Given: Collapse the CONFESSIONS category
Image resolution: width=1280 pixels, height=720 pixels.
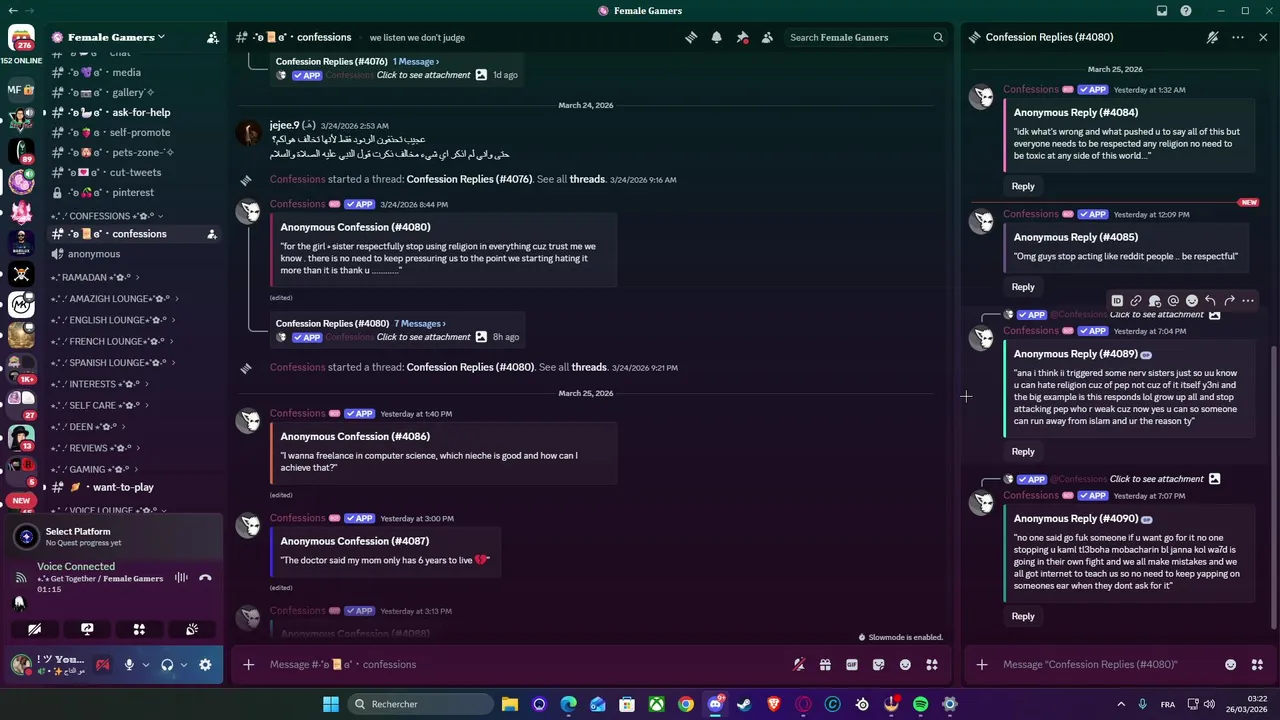Looking at the screenshot, I should click(108, 216).
